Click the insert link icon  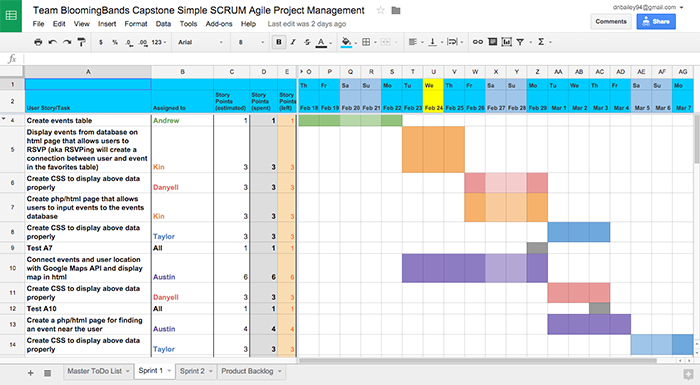[478, 42]
